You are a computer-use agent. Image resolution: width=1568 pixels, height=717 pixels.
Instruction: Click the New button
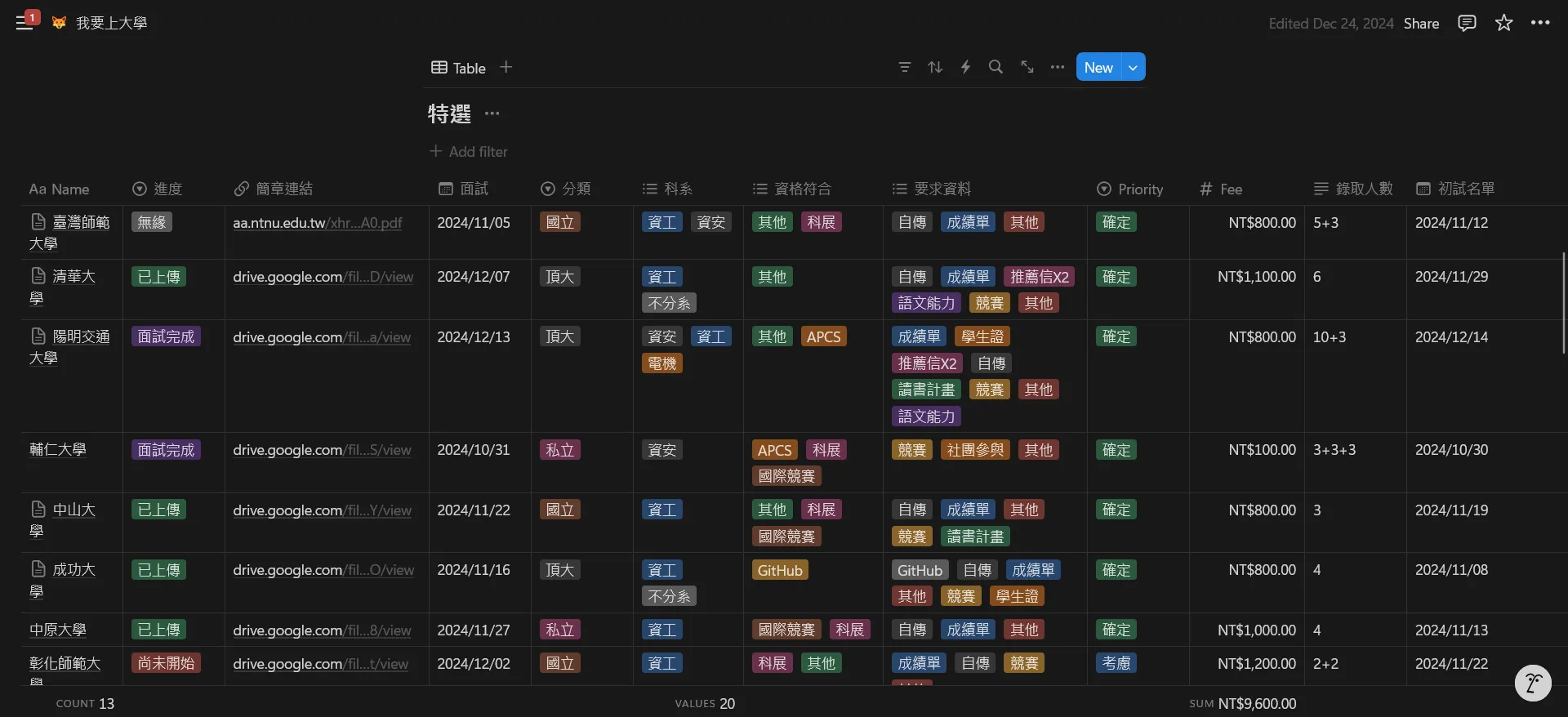pos(1098,67)
